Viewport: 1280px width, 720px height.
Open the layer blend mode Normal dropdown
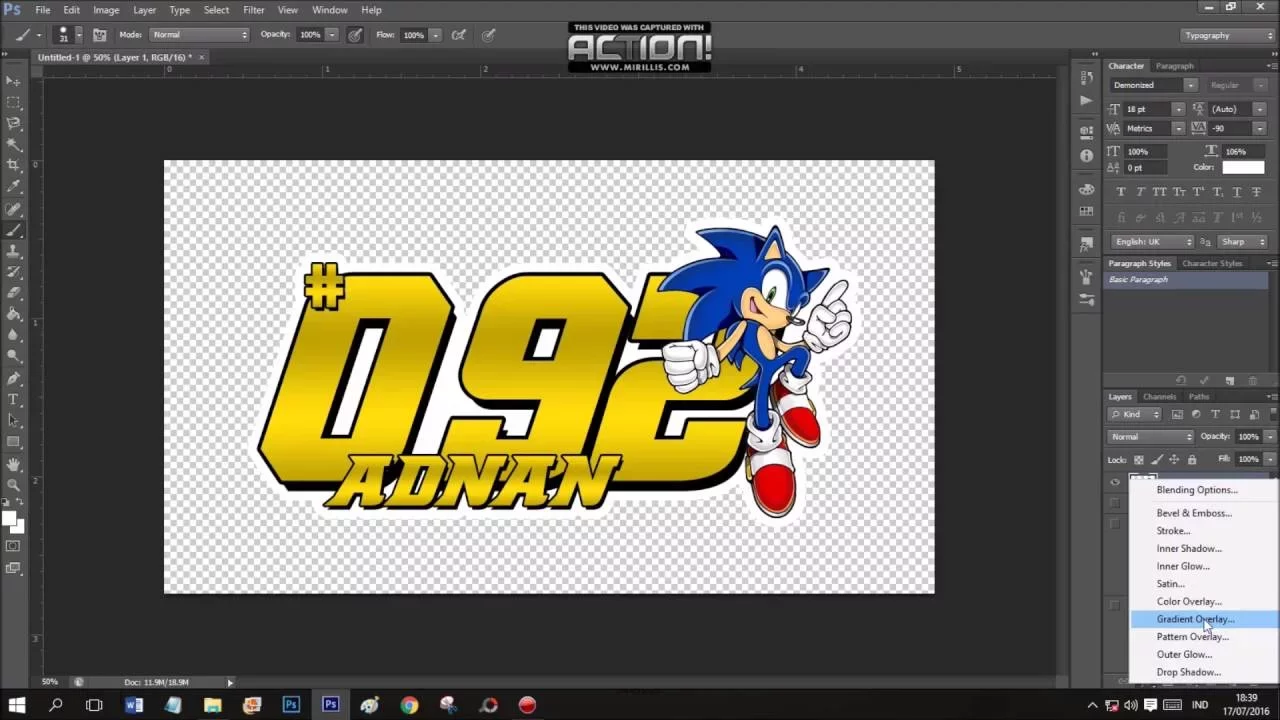coord(1152,437)
